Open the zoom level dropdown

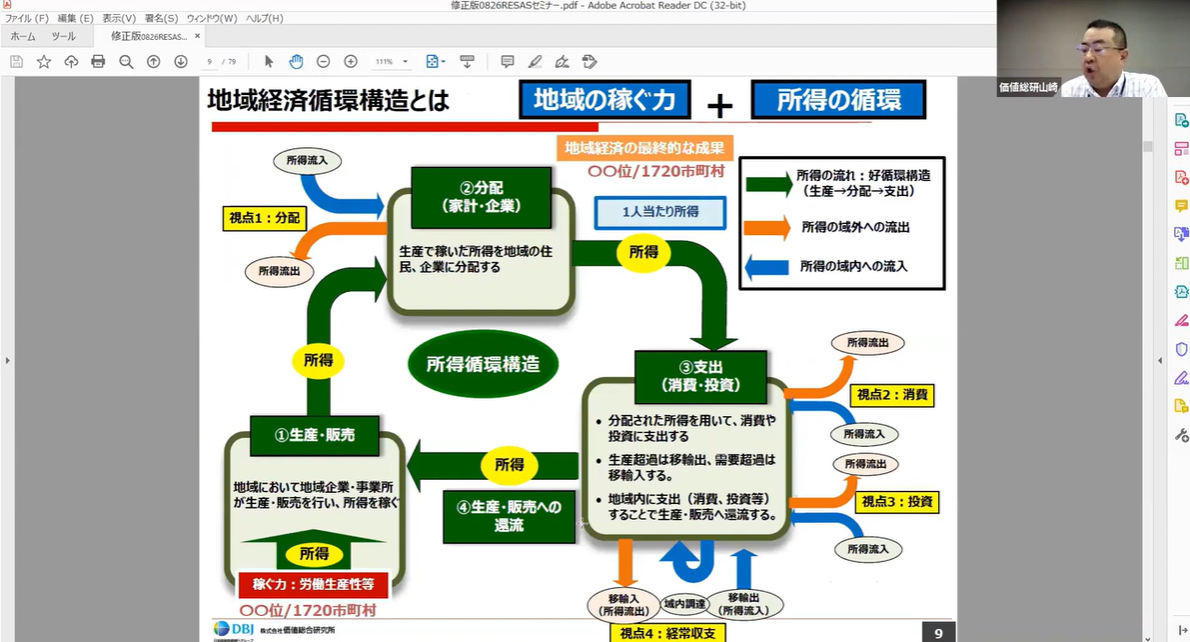coord(405,61)
